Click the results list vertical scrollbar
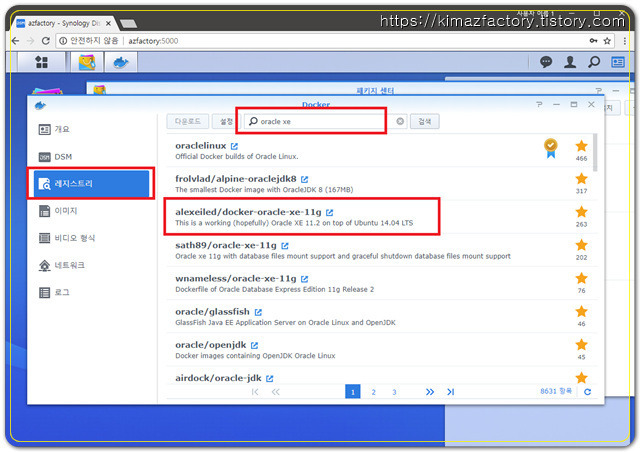 click(595, 152)
